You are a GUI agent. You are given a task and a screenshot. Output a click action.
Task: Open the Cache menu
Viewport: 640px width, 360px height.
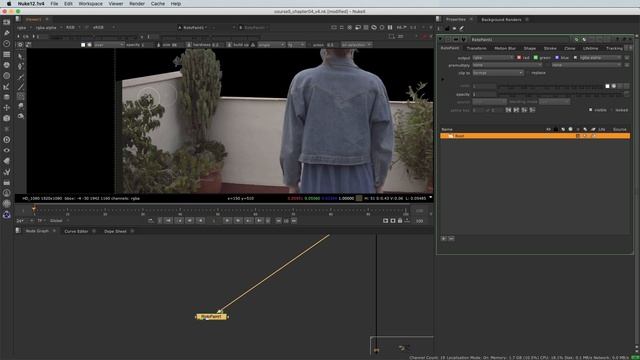point(158,4)
